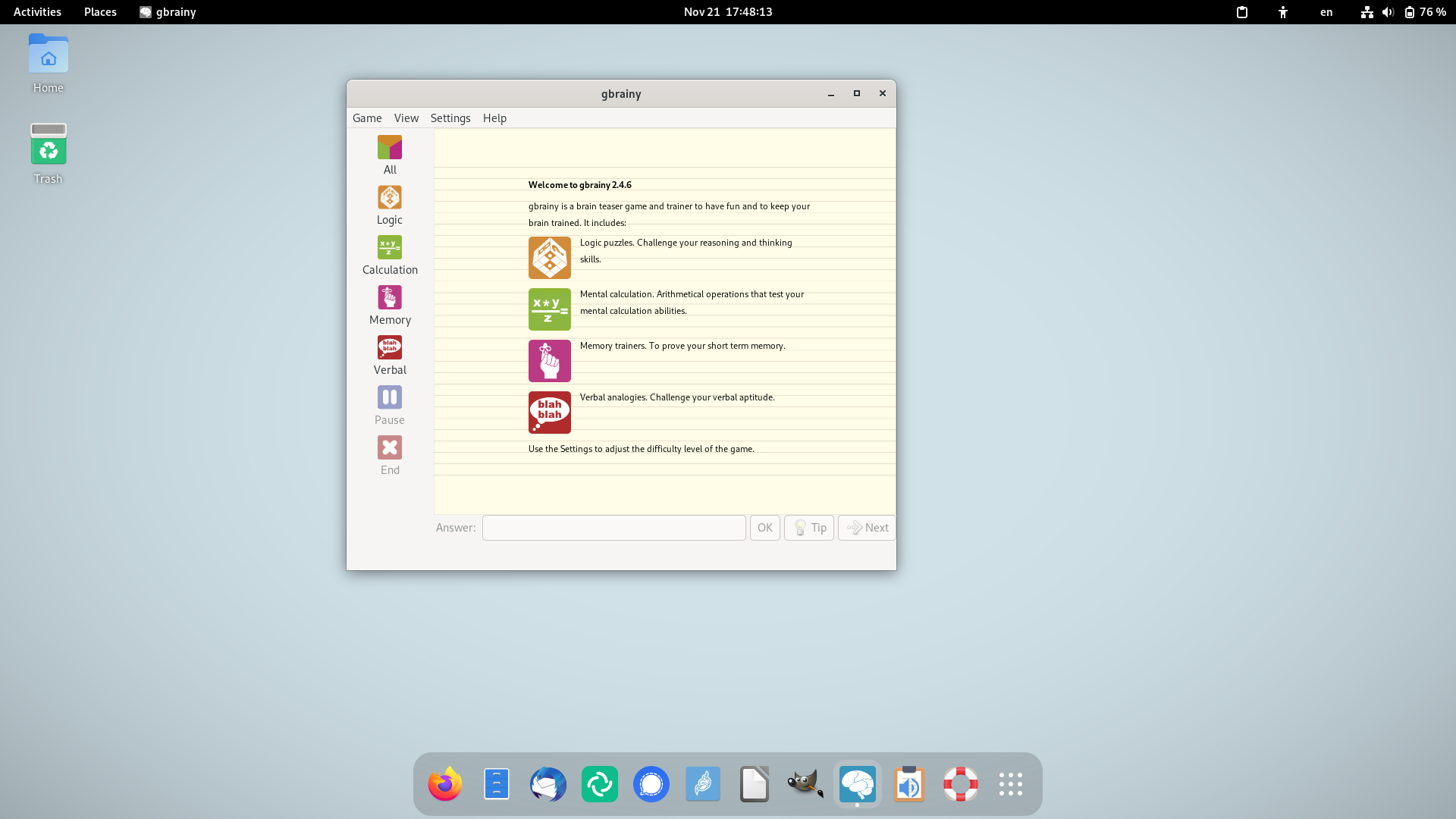Open the View menu
This screenshot has width=1456, height=819.
coord(406,118)
